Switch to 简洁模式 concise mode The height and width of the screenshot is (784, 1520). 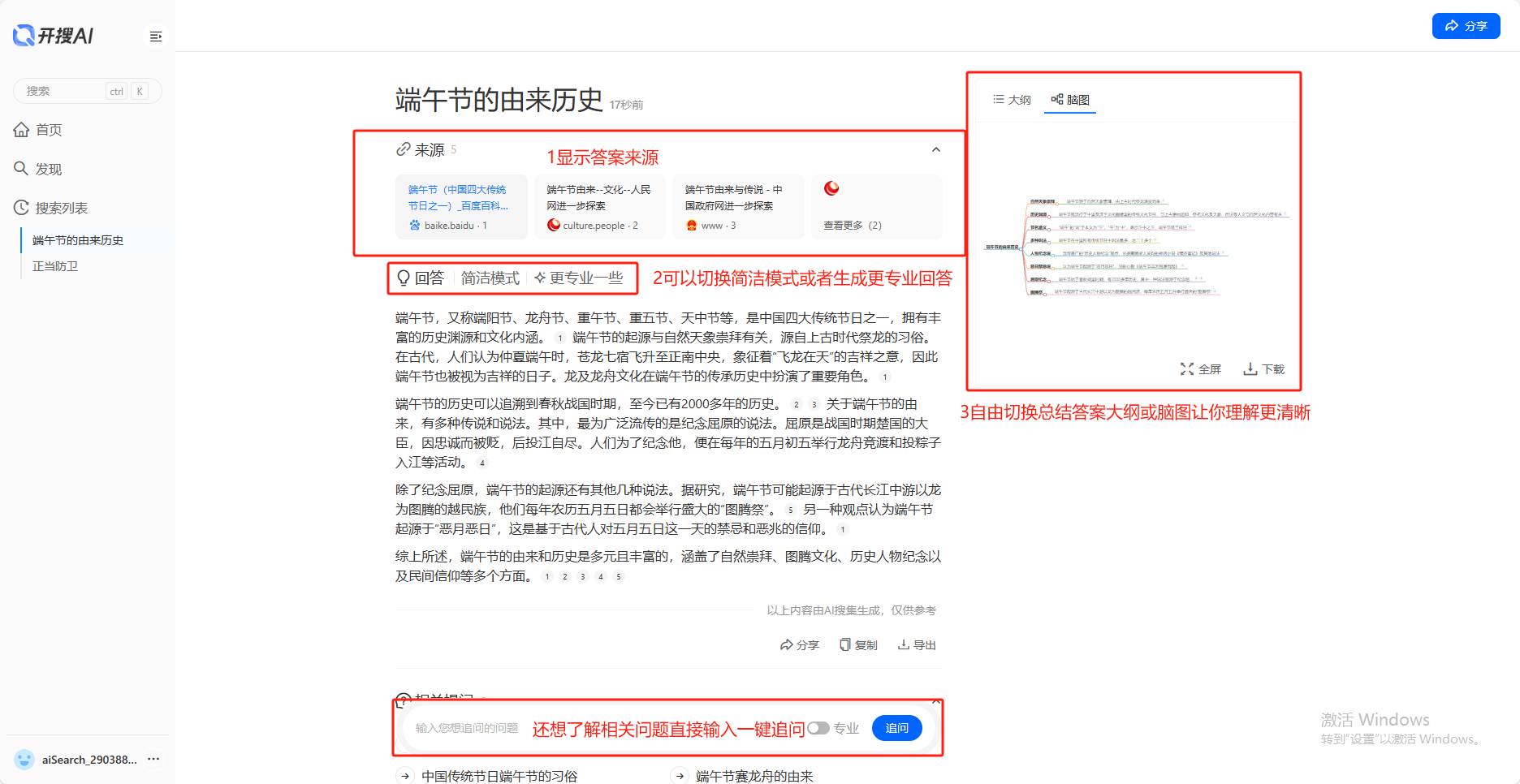[x=490, y=278]
